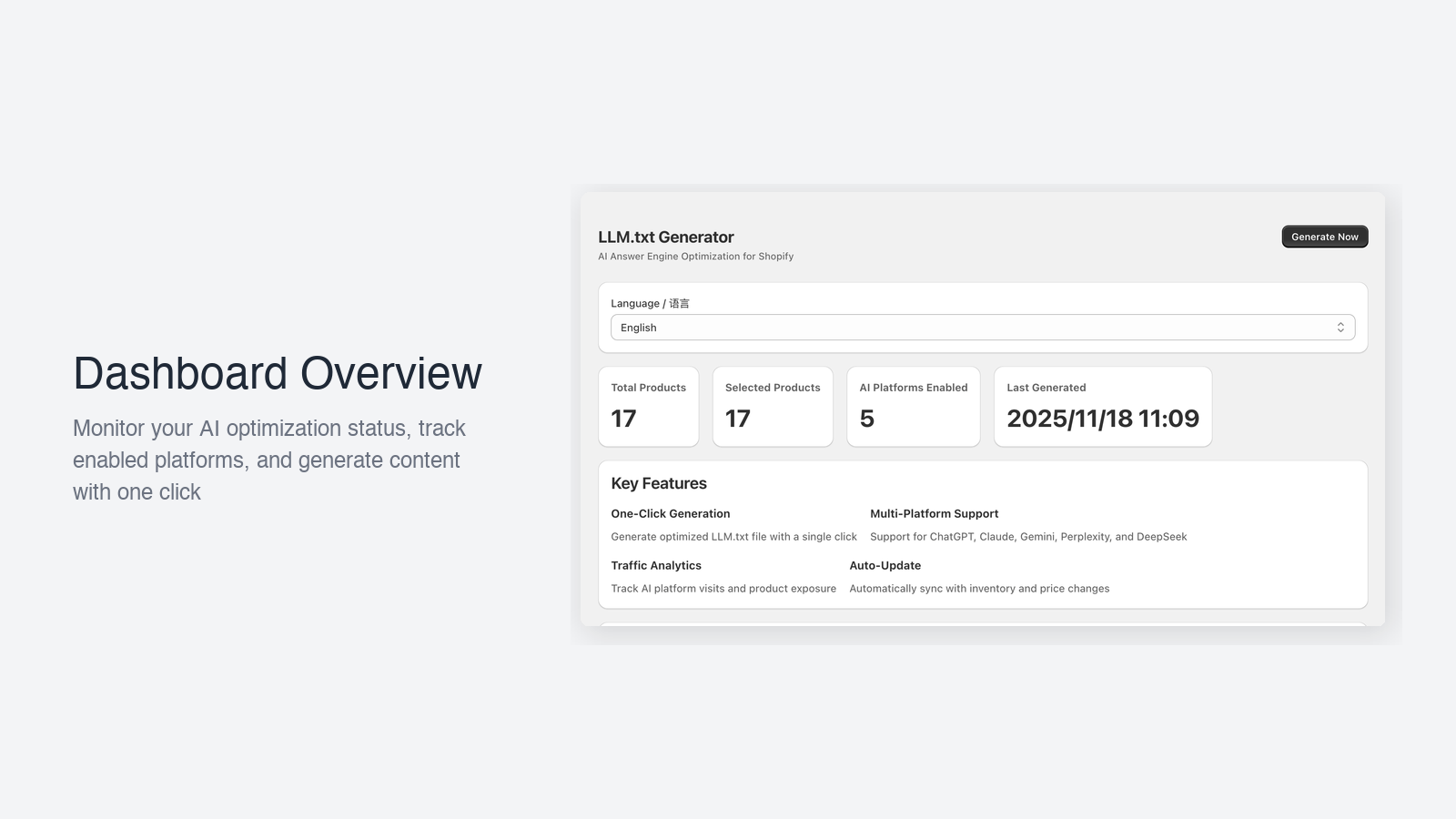Image resolution: width=1456 pixels, height=819 pixels.
Task: Click the Generate Now button
Action: point(1324,237)
